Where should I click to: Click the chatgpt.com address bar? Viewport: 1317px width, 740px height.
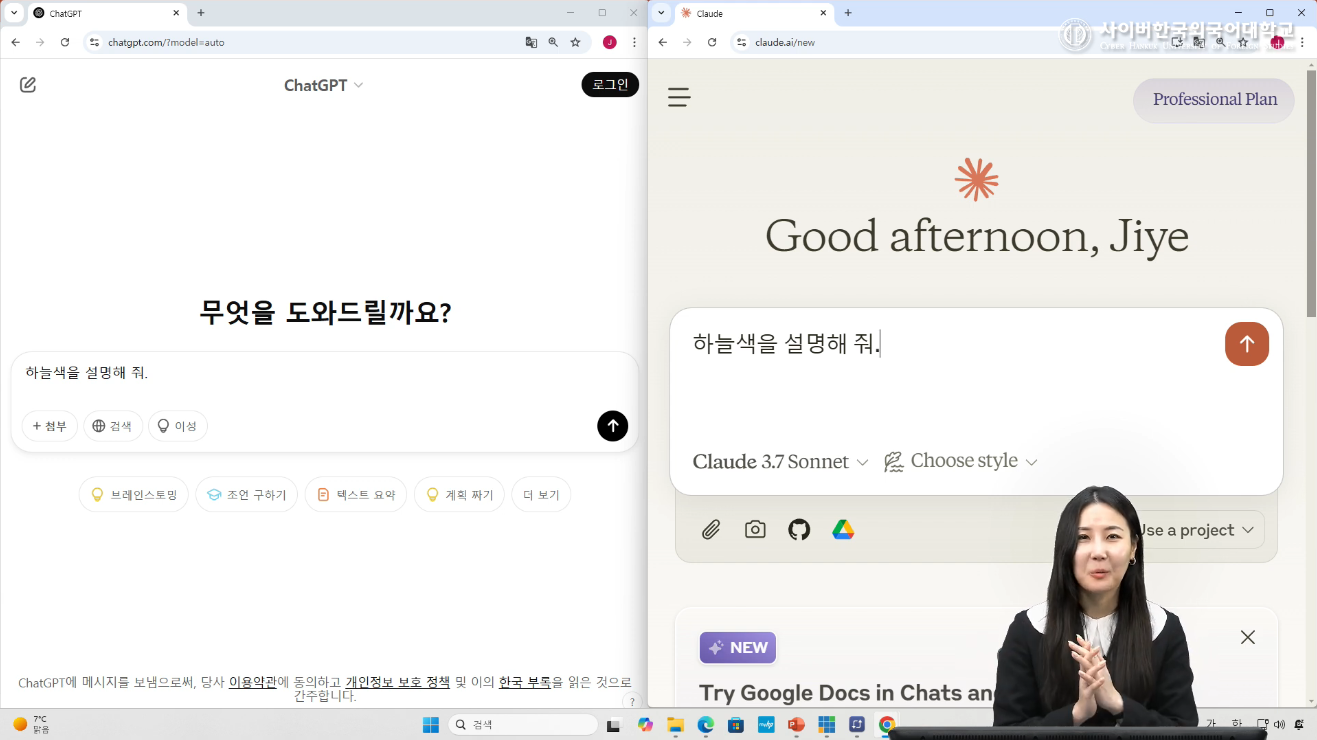click(x=310, y=43)
